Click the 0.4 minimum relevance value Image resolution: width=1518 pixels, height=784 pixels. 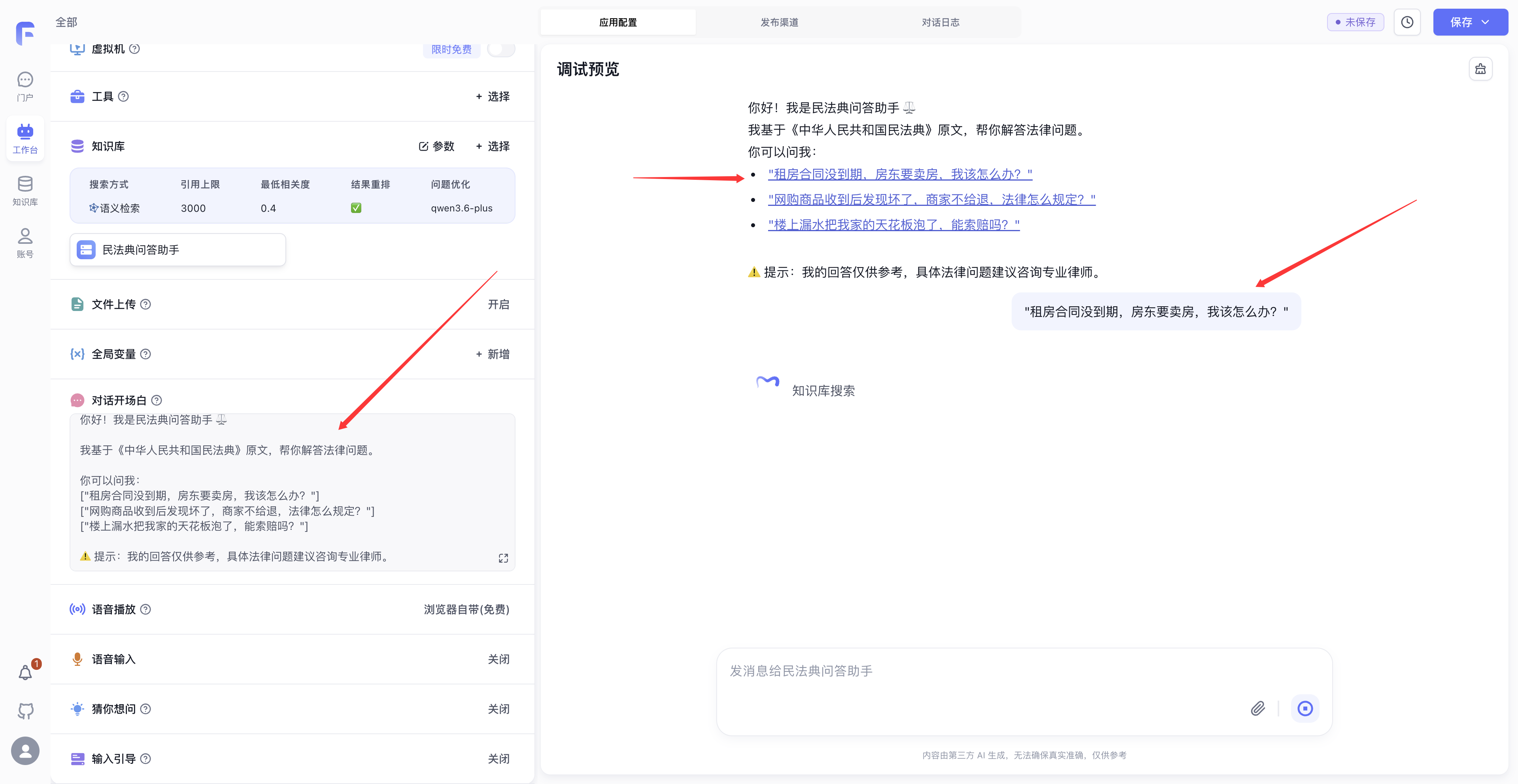coord(268,208)
